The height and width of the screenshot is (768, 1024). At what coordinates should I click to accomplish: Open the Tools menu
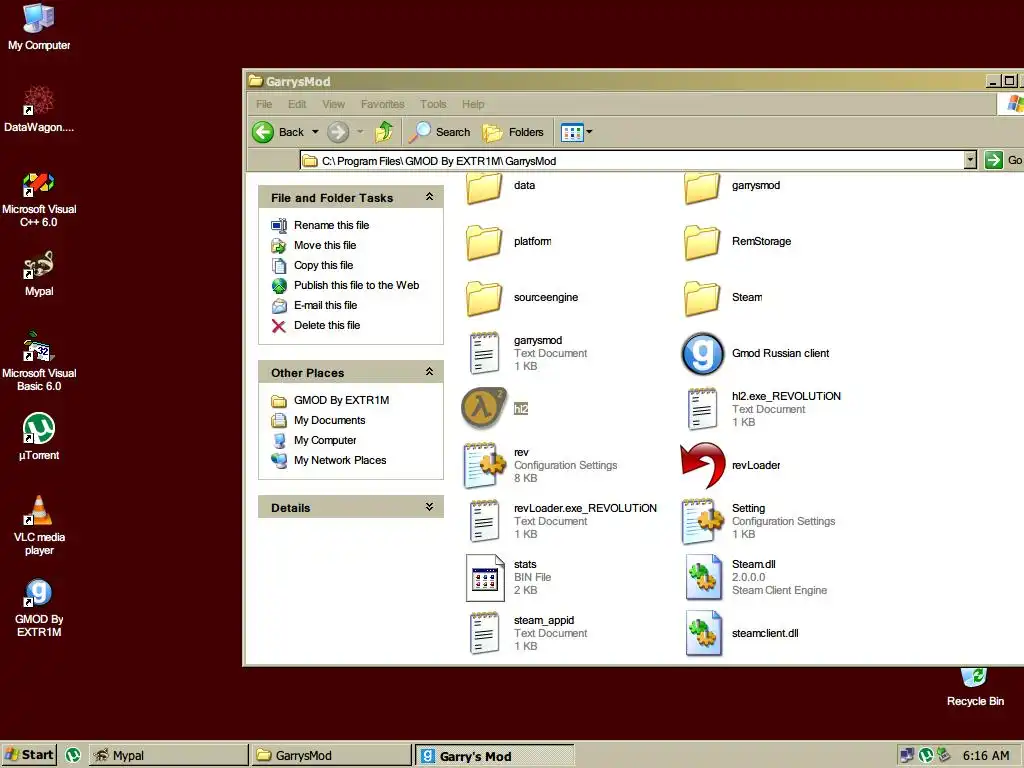coord(433,104)
